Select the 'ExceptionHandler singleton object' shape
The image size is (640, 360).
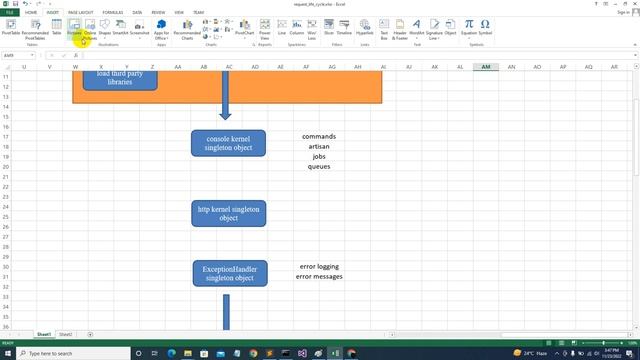click(x=230, y=273)
